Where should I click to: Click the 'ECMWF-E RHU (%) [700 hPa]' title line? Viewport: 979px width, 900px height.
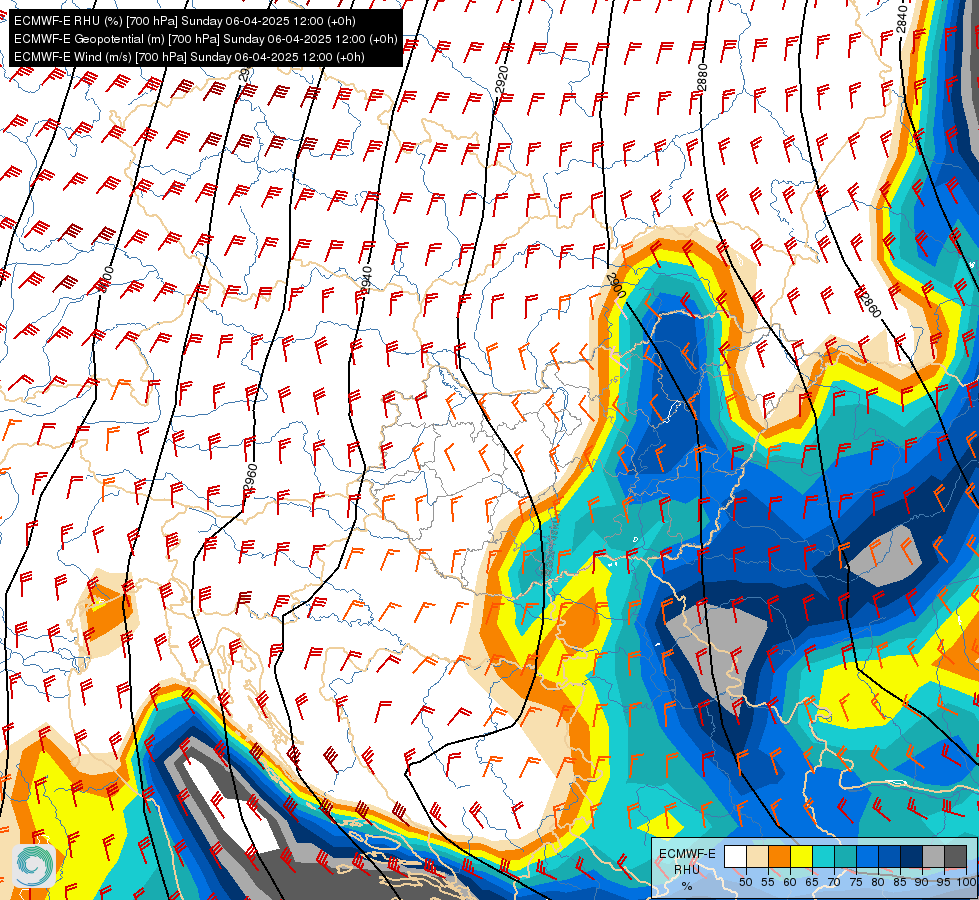[185, 21]
